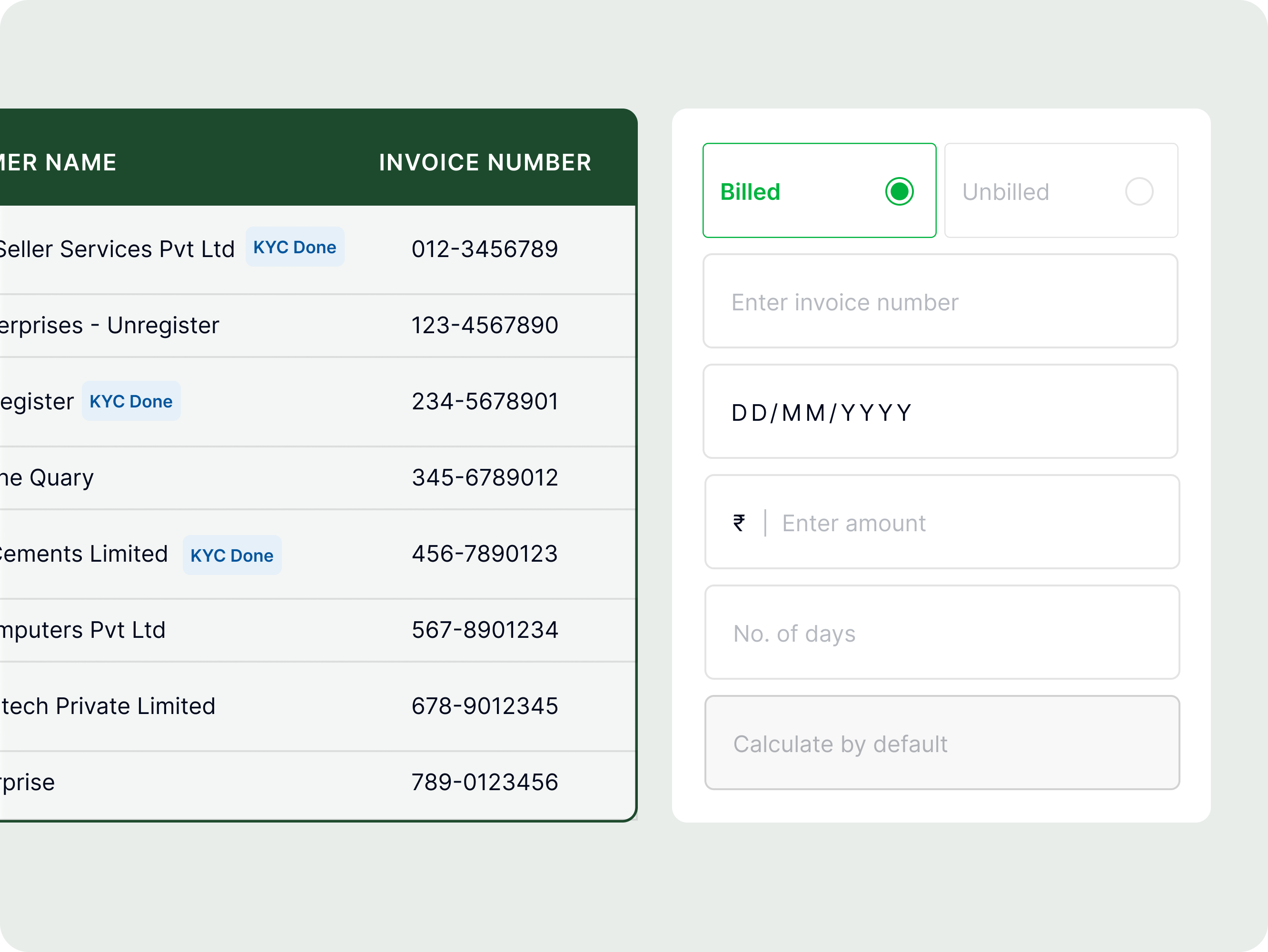The image size is (1268, 952).
Task: Click the Enter amount field
Action: [974, 523]
